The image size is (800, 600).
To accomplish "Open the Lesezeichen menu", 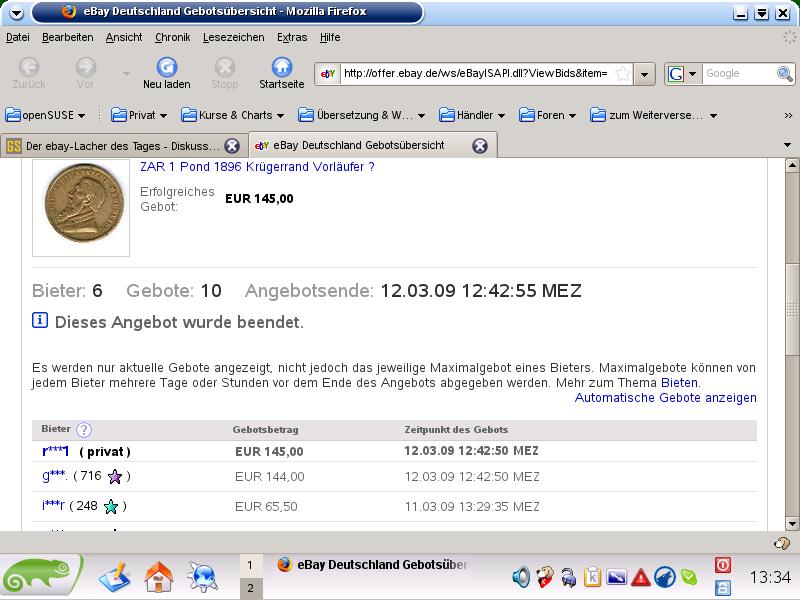I will click(x=233, y=37).
